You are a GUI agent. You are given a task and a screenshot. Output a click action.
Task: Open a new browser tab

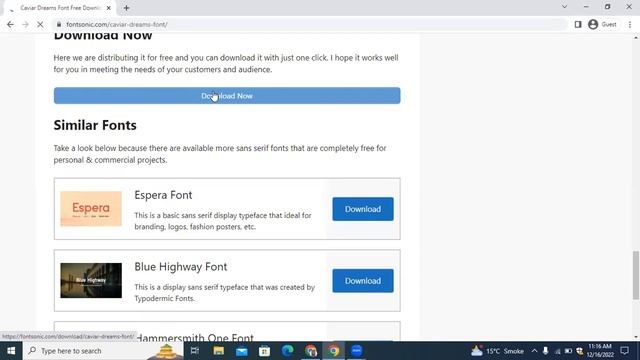(x=127, y=8)
